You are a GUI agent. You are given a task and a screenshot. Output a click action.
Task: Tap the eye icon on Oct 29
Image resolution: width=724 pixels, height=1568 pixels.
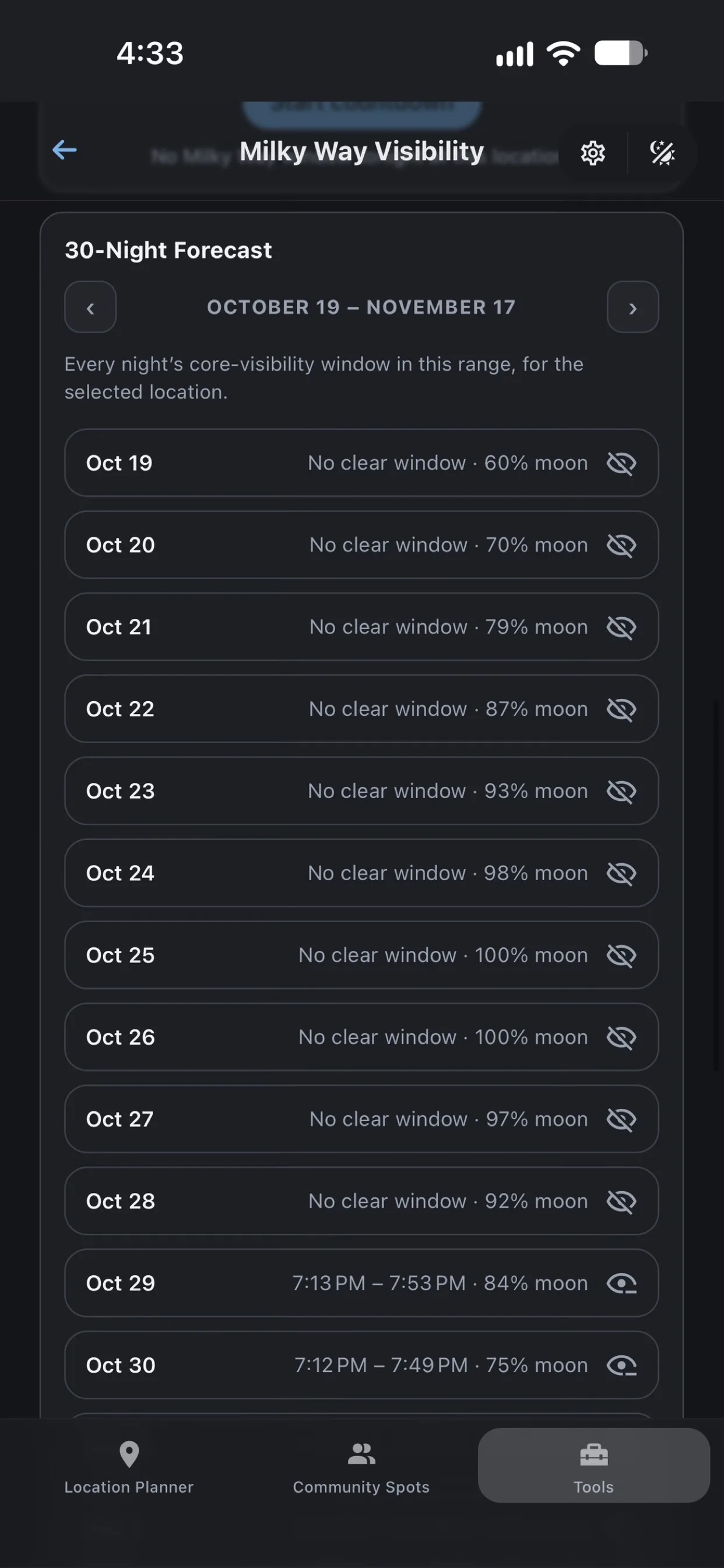622,1284
